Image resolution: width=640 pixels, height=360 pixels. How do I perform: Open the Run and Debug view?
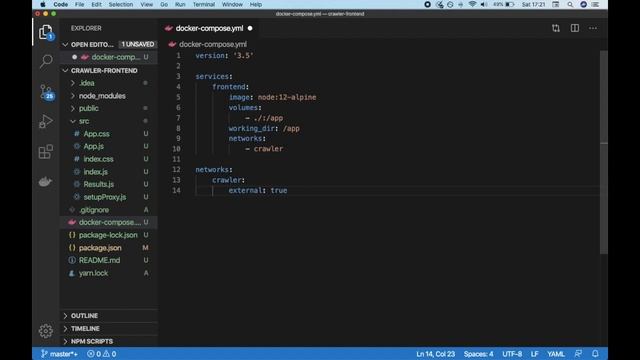(x=46, y=121)
